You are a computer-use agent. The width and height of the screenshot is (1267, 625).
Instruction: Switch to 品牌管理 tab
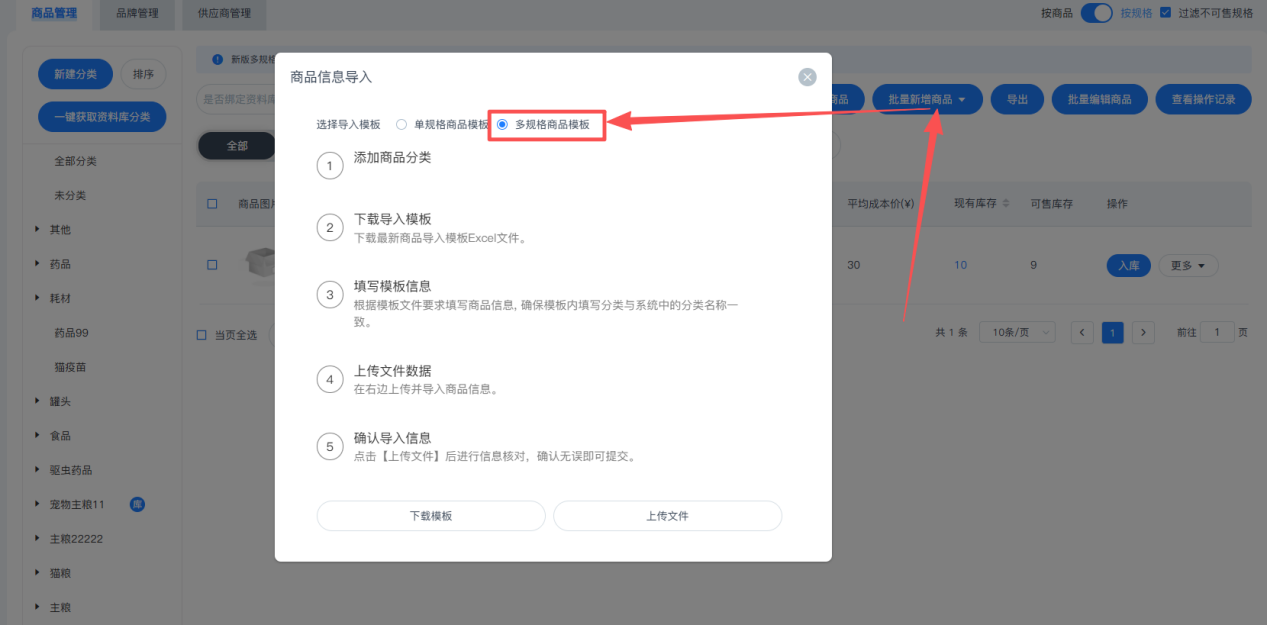coord(137,13)
